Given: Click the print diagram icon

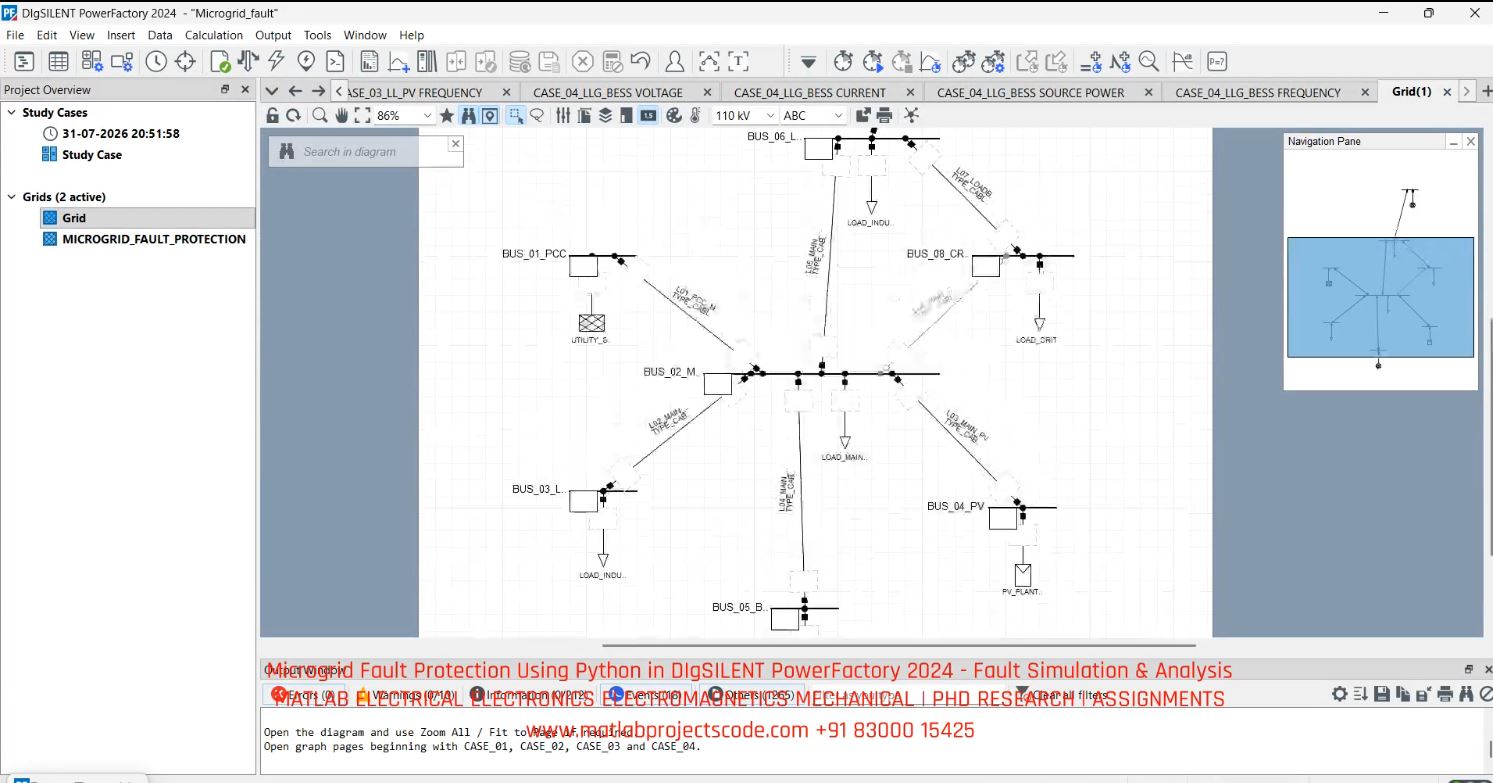Looking at the screenshot, I should [x=884, y=115].
